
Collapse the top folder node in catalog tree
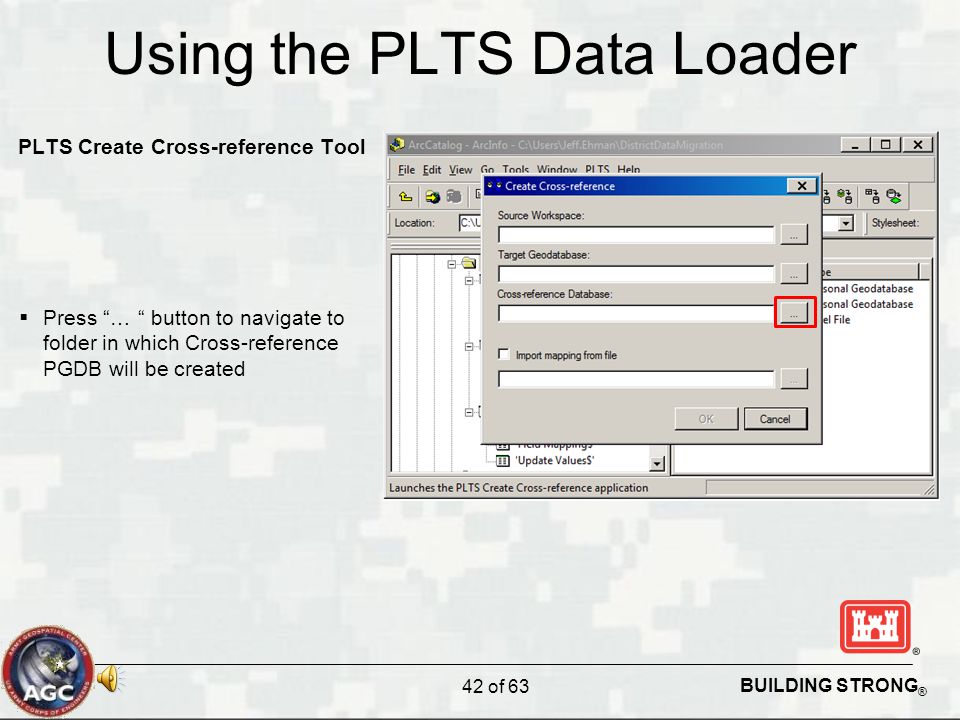point(452,264)
